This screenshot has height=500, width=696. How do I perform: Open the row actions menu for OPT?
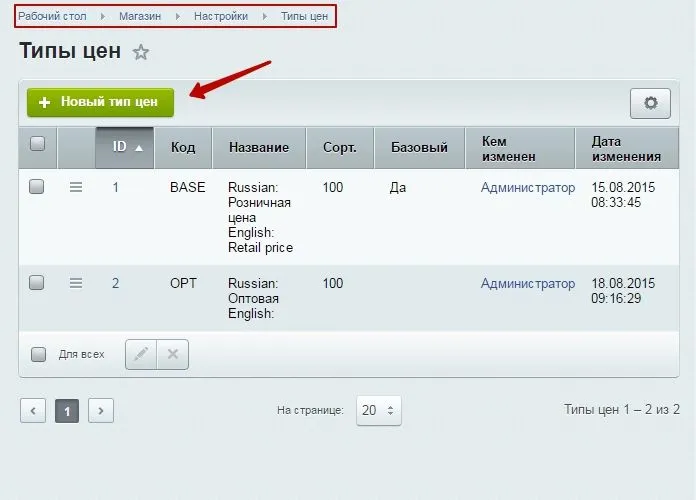(76, 283)
